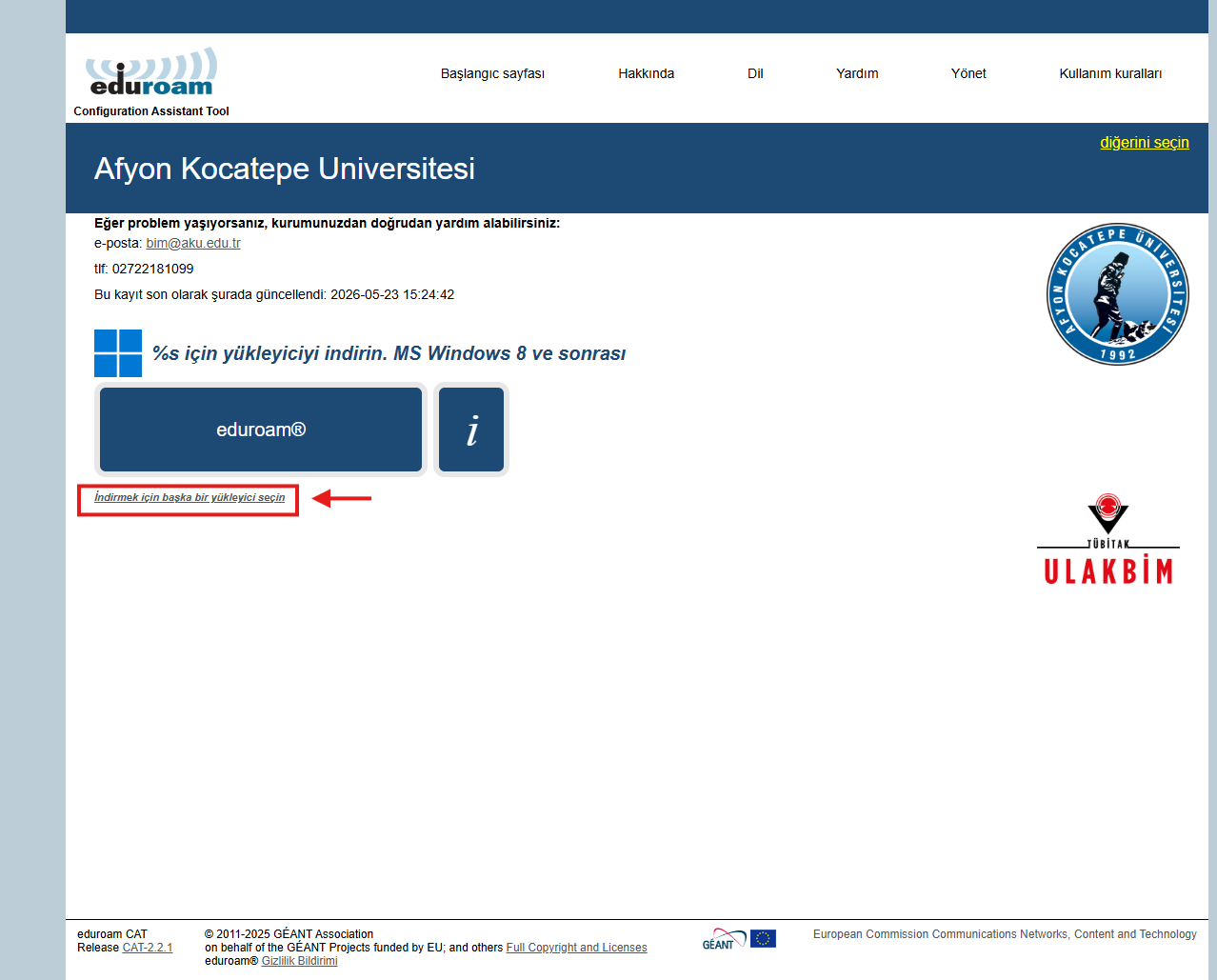Click the eduroam logo in the header
Image resolution: width=1217 pixels, height=980 pixels.
pos(151,72)
